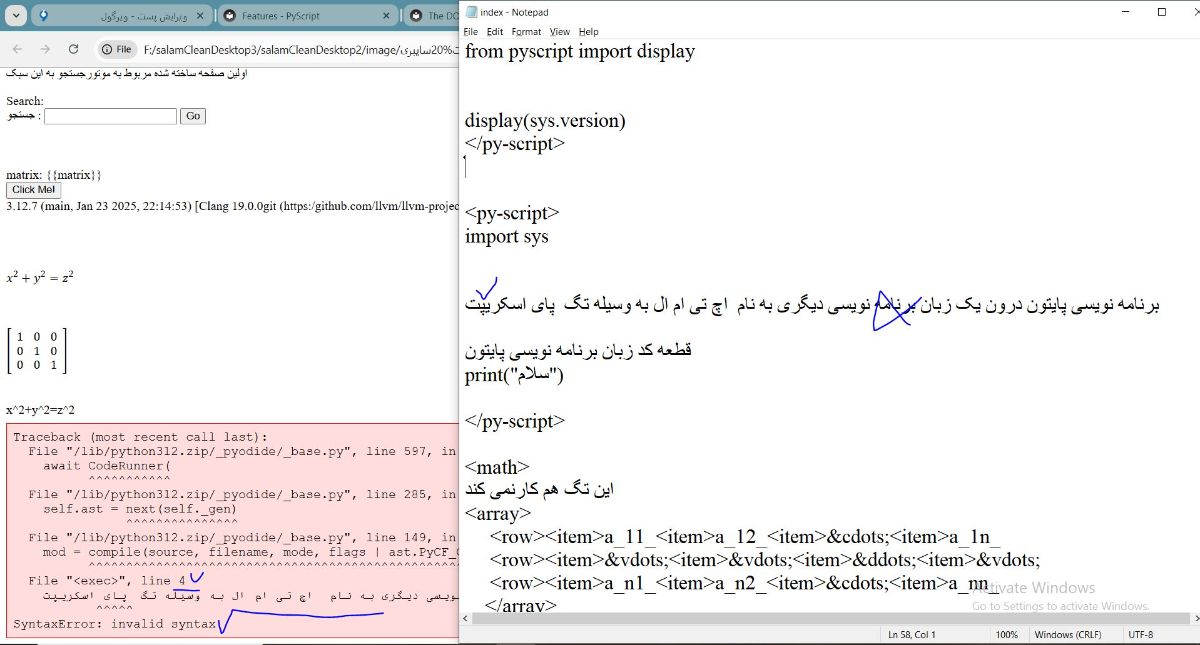The height and width of the screenshot is (645, 1200).
Task: Click the PyScript tab favicon
Action: [231, 16]
